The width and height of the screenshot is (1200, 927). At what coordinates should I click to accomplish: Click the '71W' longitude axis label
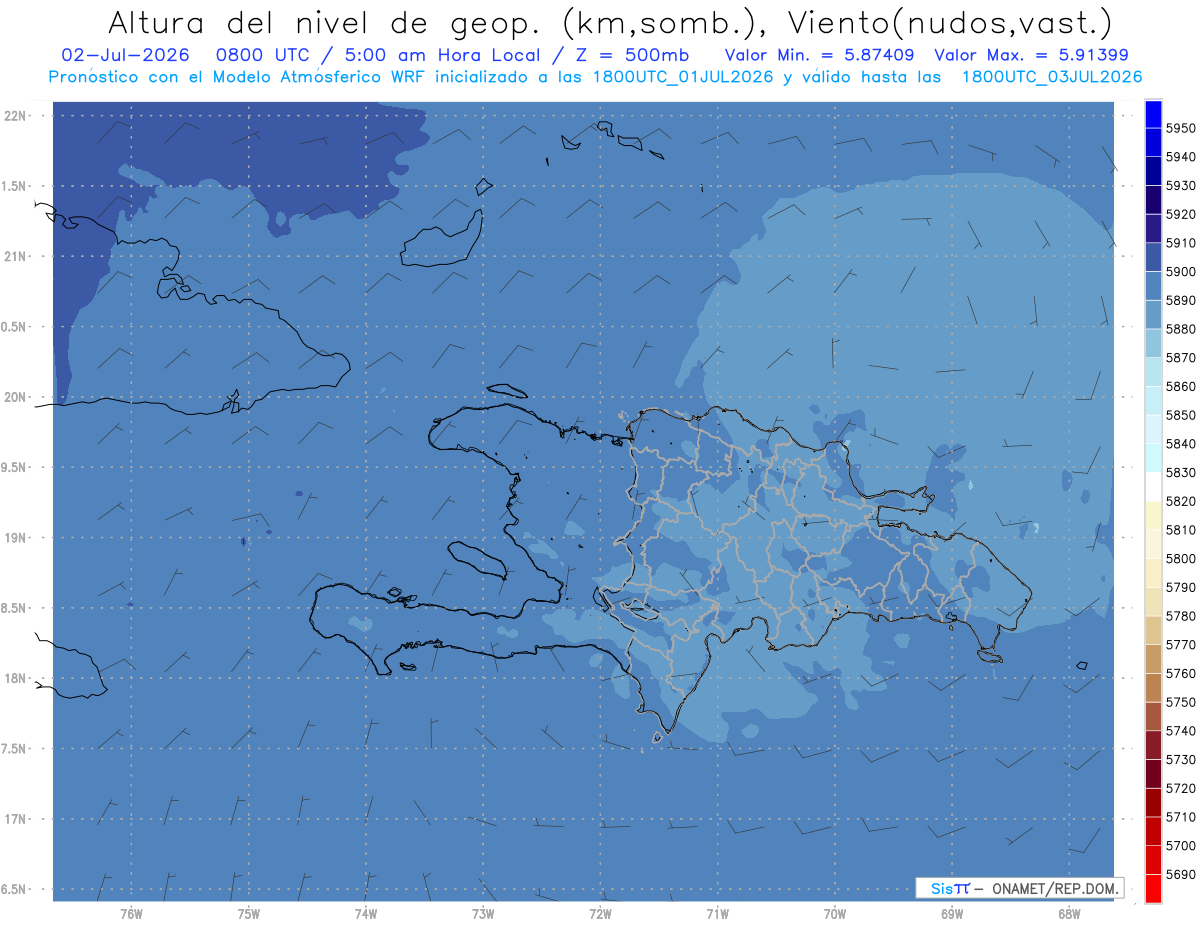[x=717, y=913]
